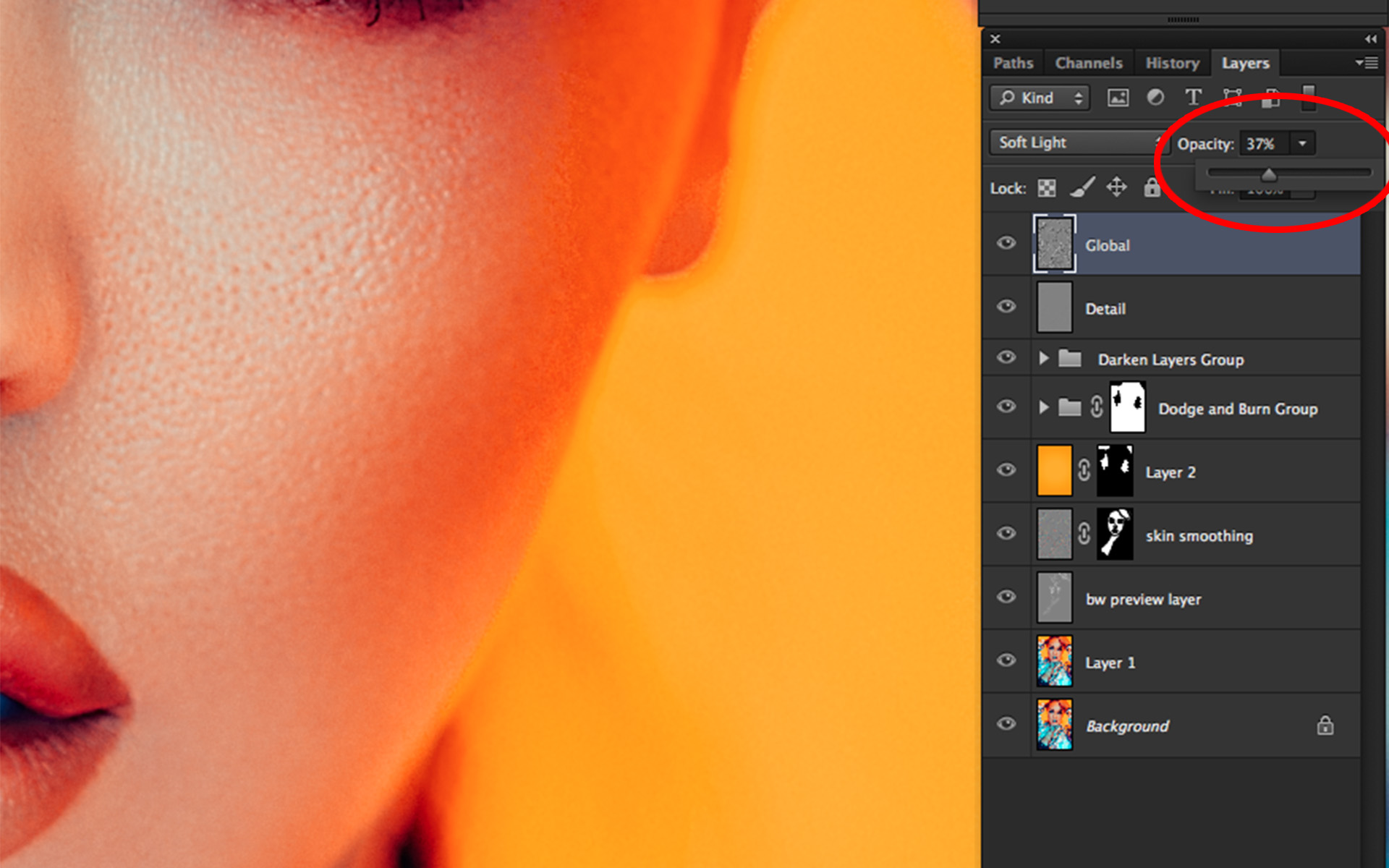Viewport: 1389px width, 868px height.
Task: Expand Dodge and Burn Group triangle
Action: [1043, 407]
